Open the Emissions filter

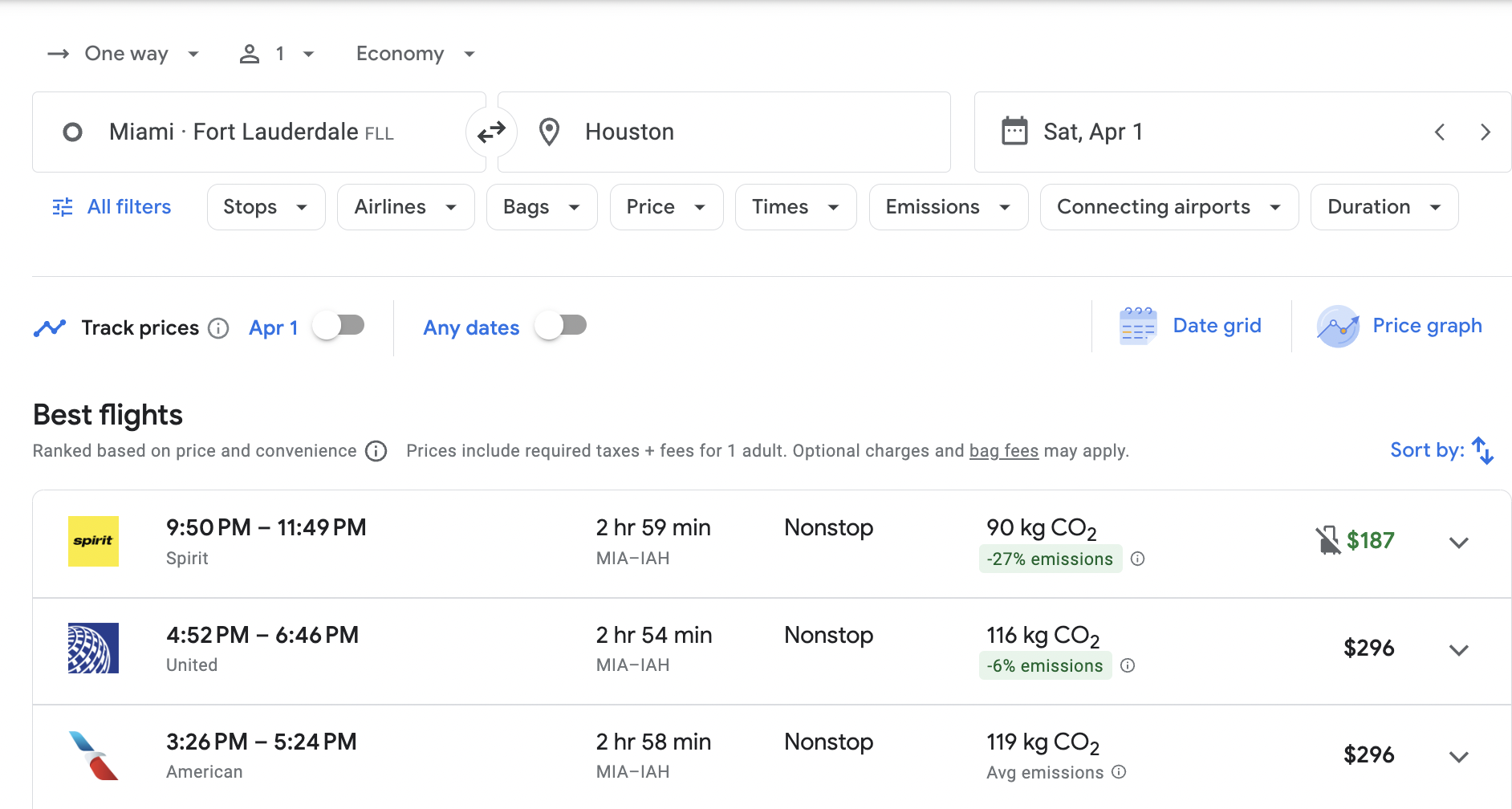tap(949, 207)
